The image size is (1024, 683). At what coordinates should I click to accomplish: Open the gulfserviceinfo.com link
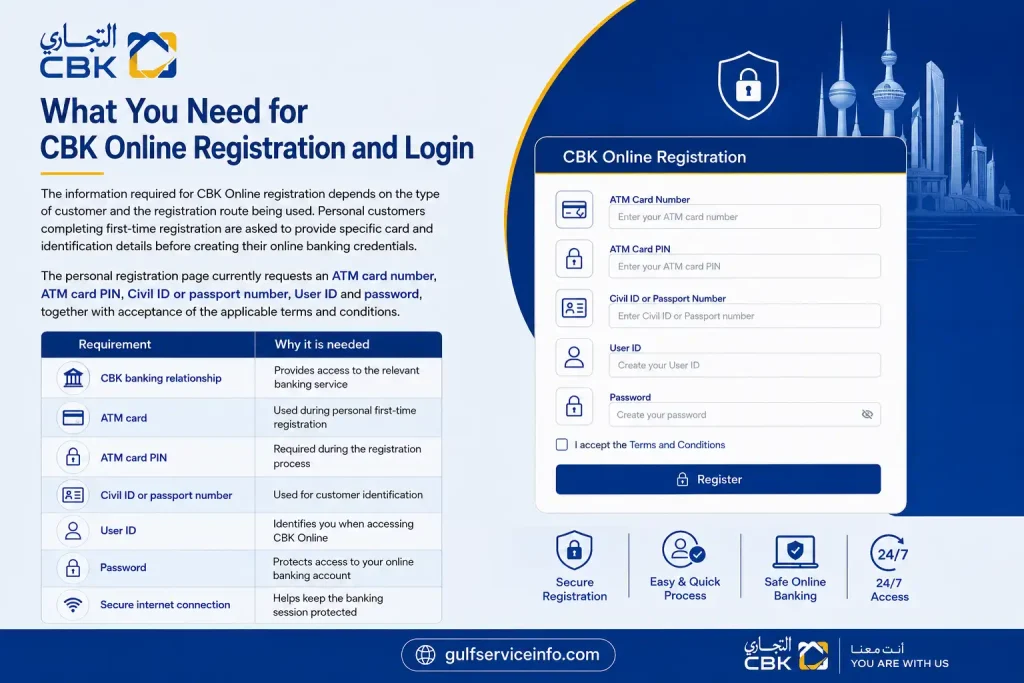pos(522,655)
